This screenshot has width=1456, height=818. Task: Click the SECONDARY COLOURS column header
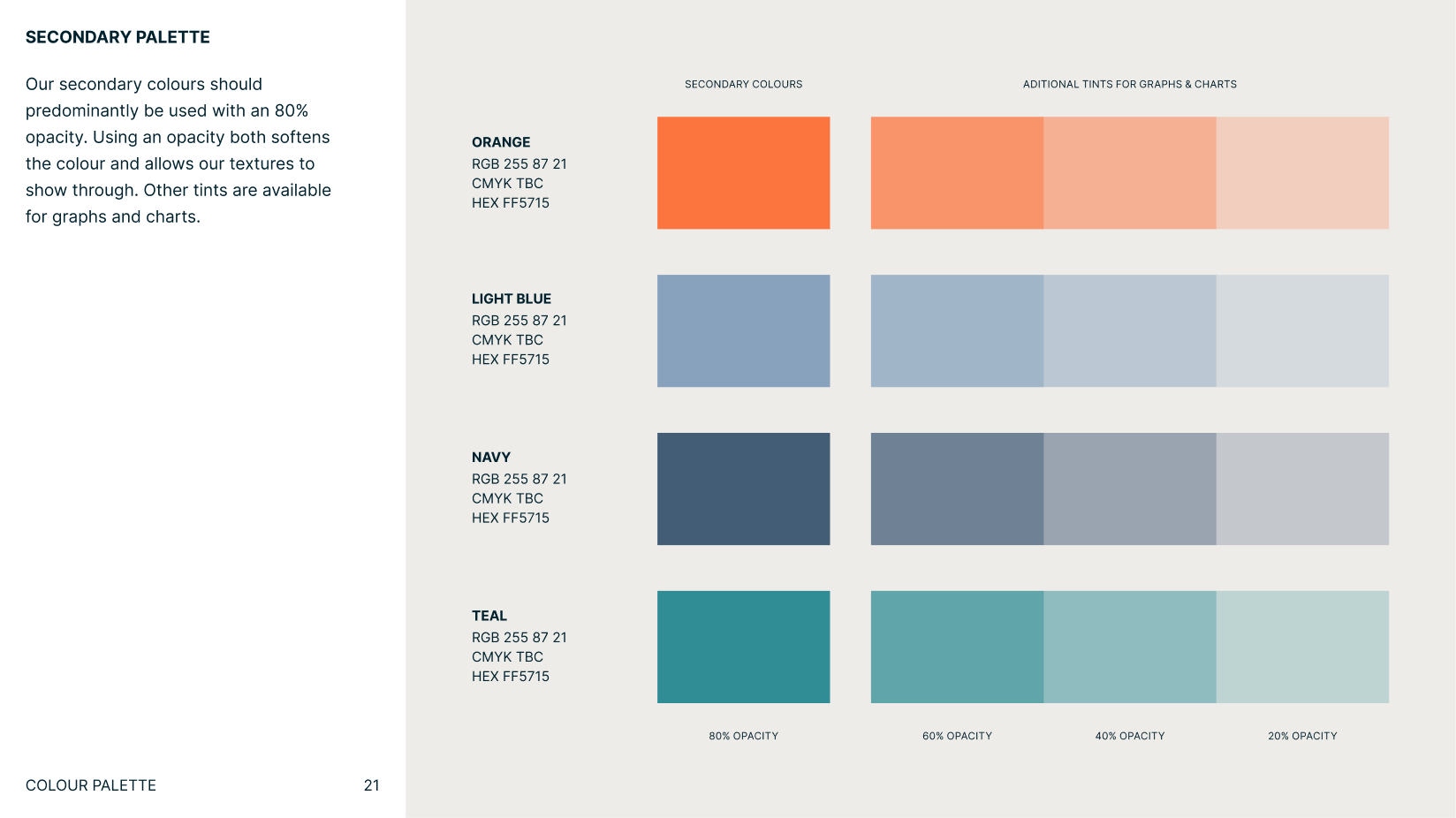[x=744, y=84]
